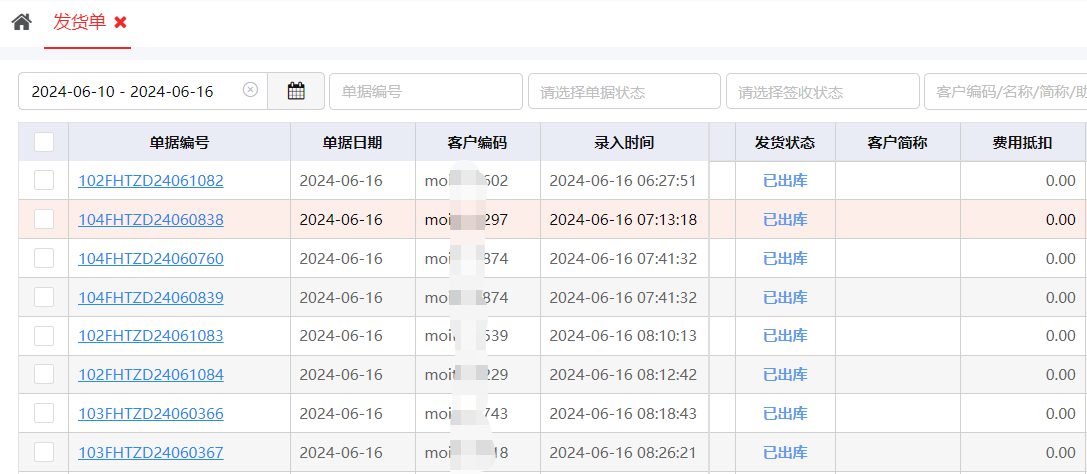Screen dimensions: 1087x474
Task: View order 102FHTZD24061084 details
Action: [x=151, y=375]
